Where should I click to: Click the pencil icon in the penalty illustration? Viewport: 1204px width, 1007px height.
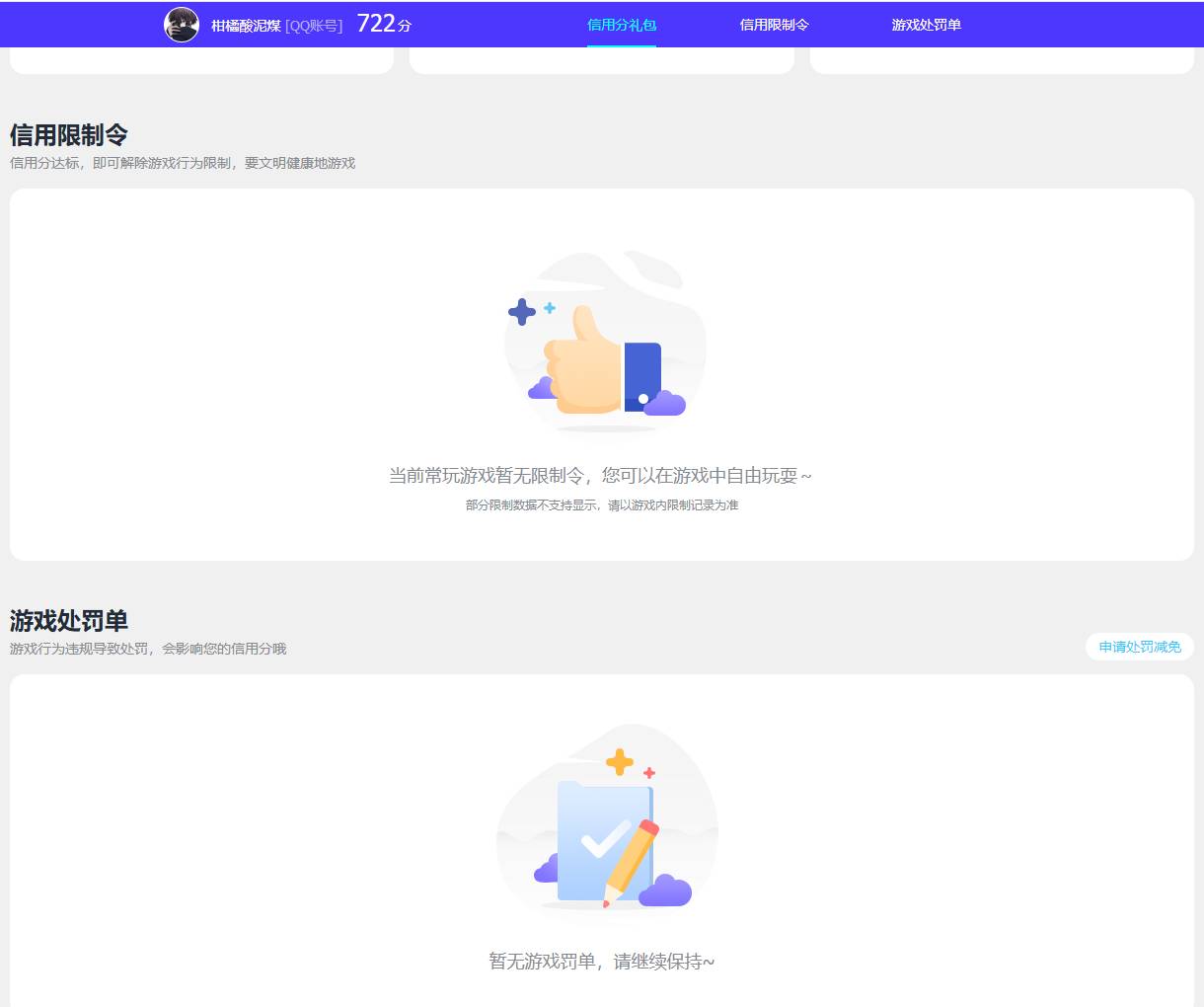(x=632, y=859)
